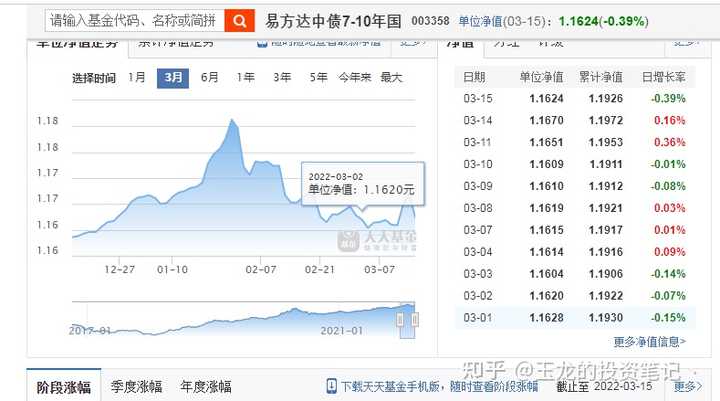Click the 03-07 date row
The image size is (720, 401).
[574, 230]
